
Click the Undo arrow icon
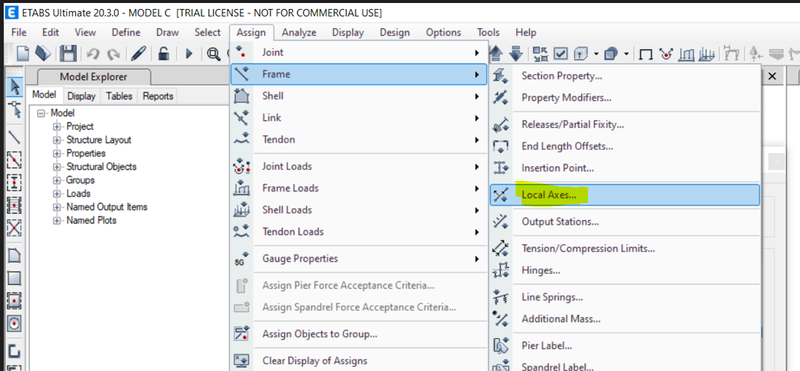[x=93, y=53]
